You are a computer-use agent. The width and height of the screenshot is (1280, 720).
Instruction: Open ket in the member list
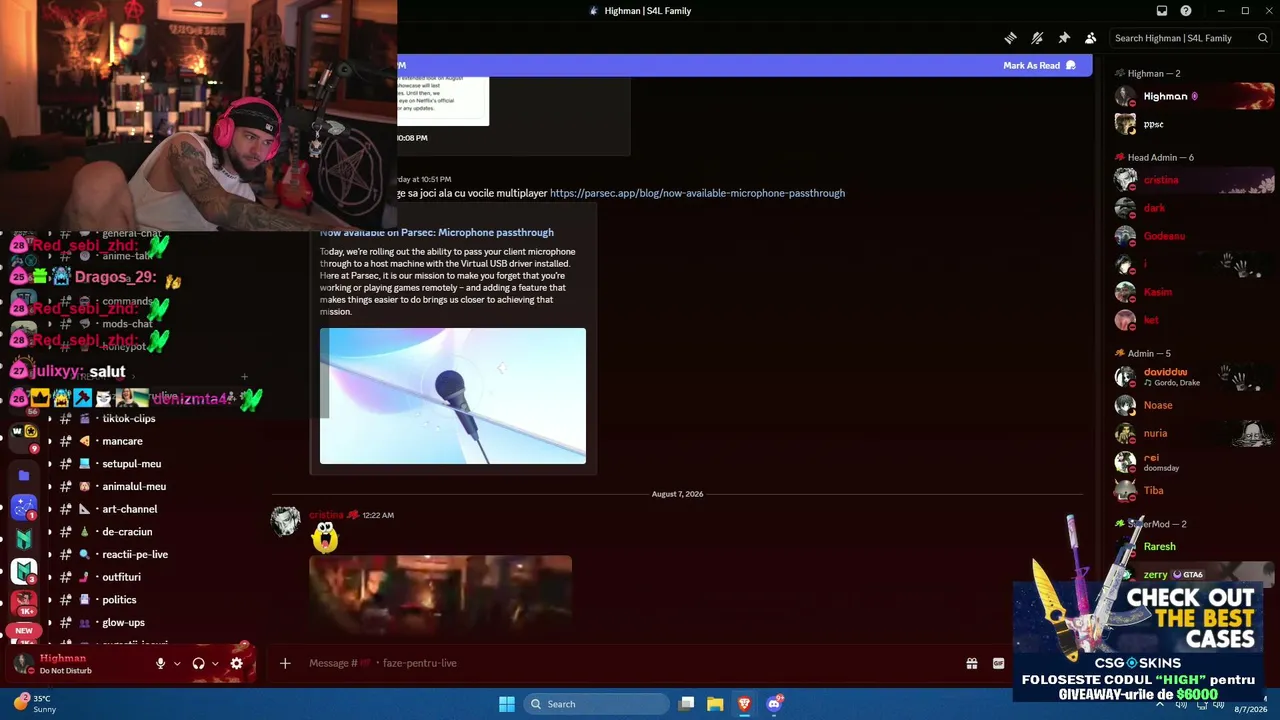coord(1194,320)
